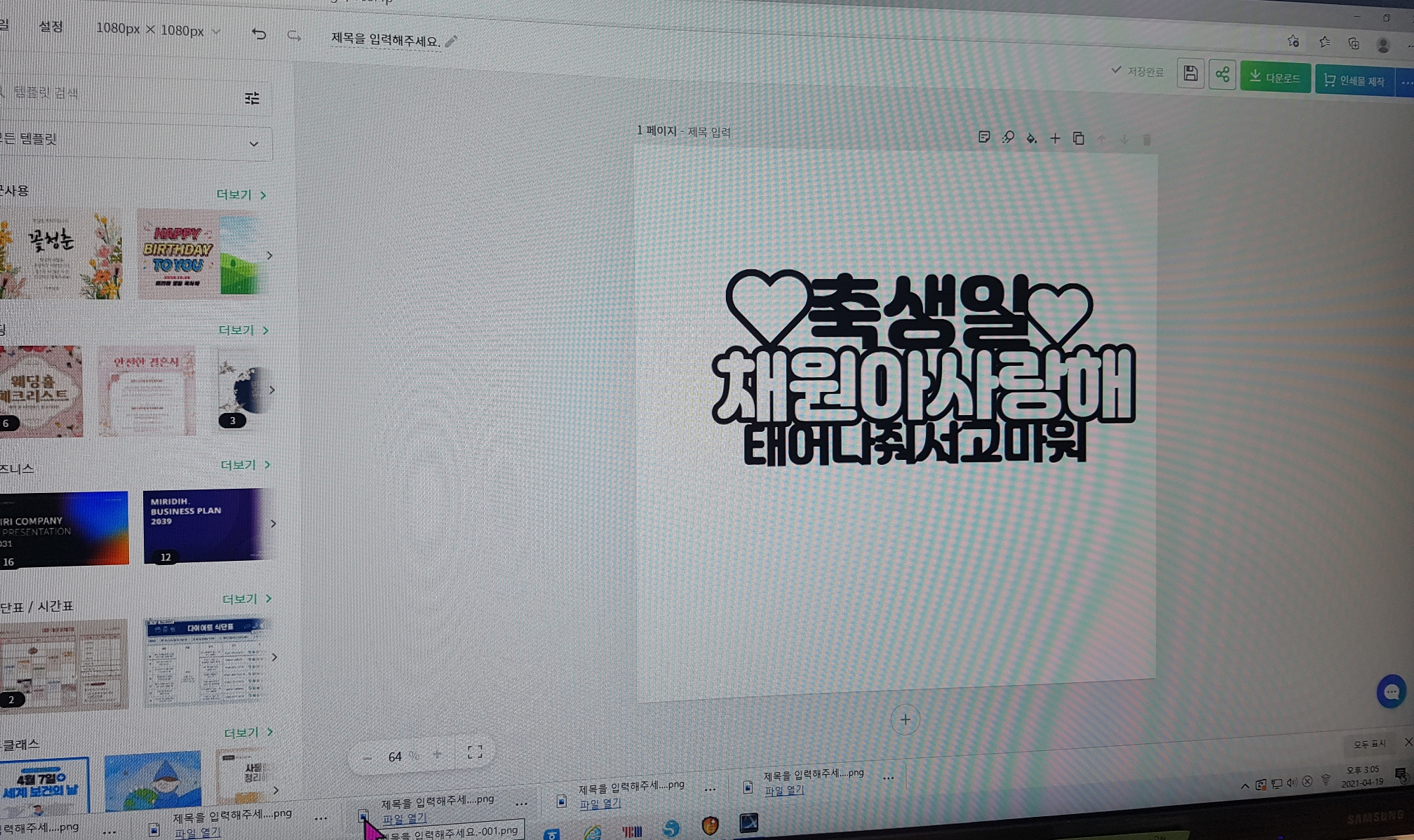
Task: Open the template search filter icon
Action: [x=252, y=98]
